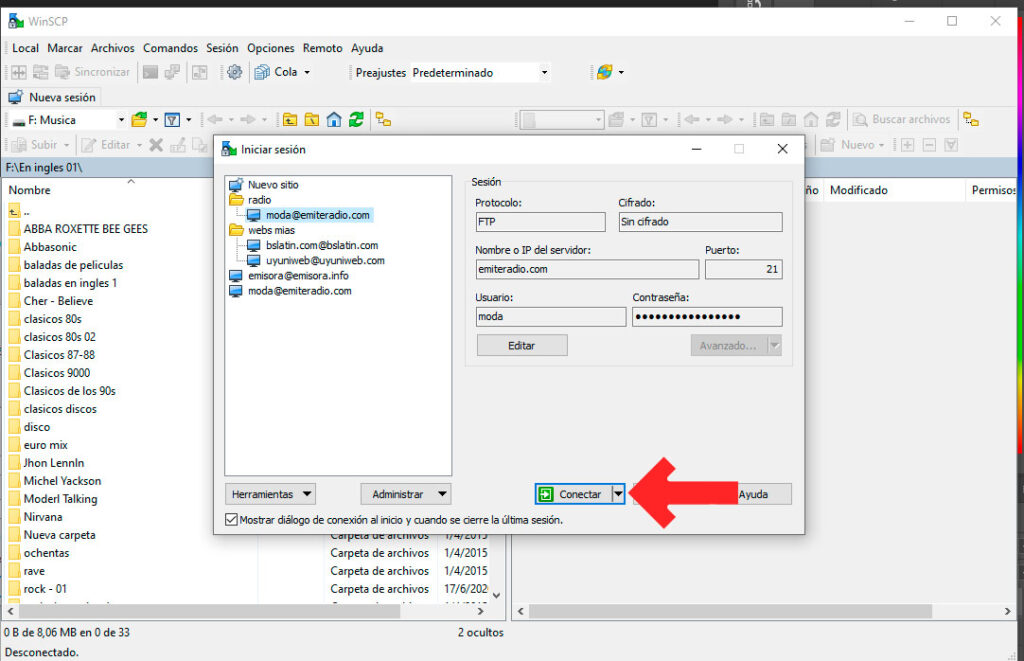Click the transfer settings globe icon

[x=605, y=72]
